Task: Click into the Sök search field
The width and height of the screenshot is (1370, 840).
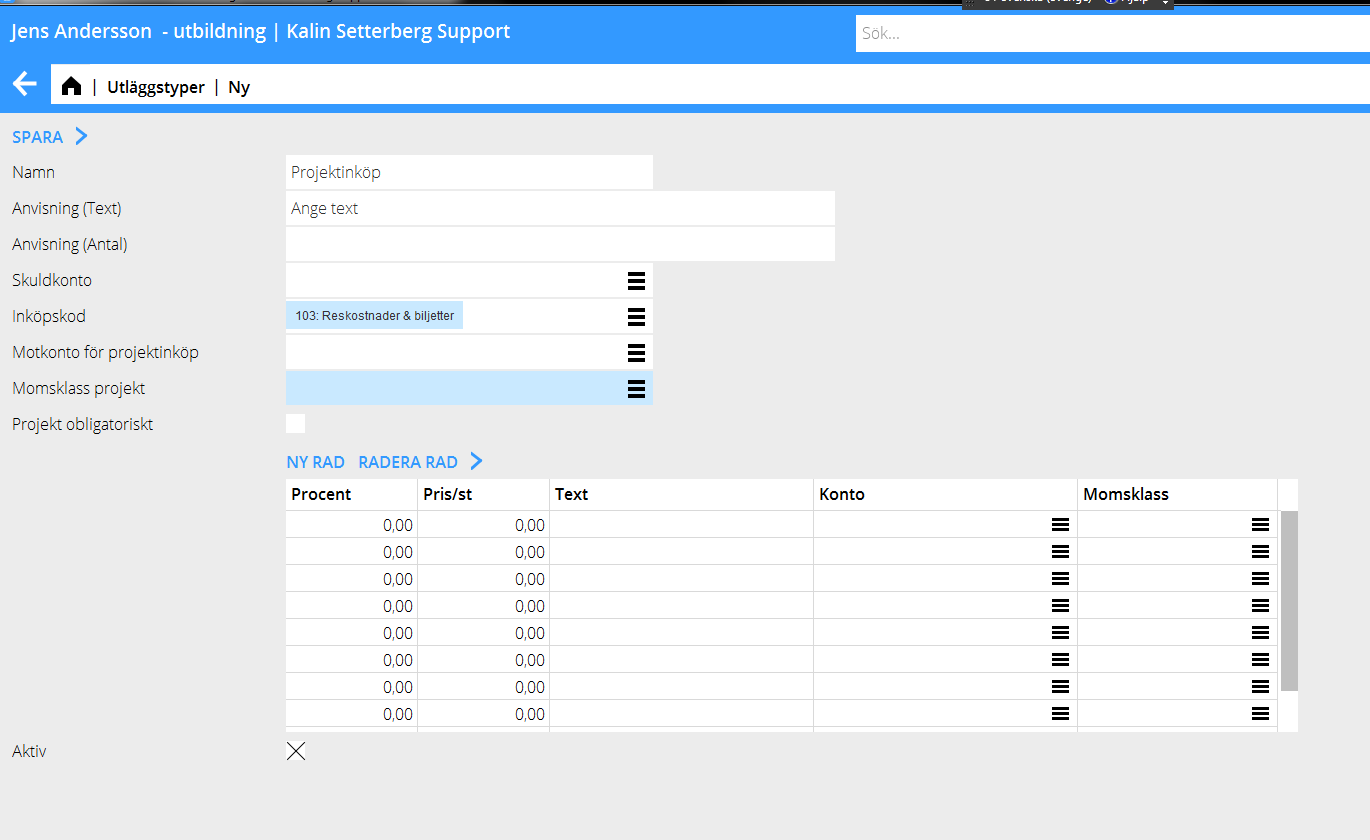Action: pyautogui.click(x=1110, y=34)
